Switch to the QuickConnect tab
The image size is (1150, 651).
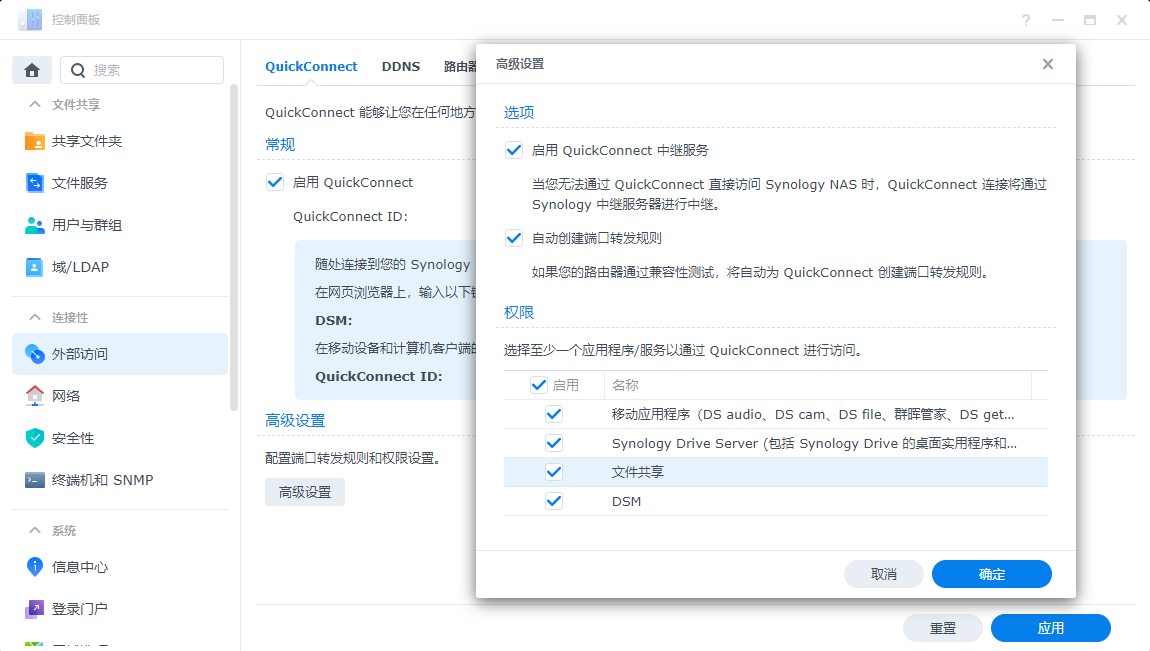tap(311, 66)
